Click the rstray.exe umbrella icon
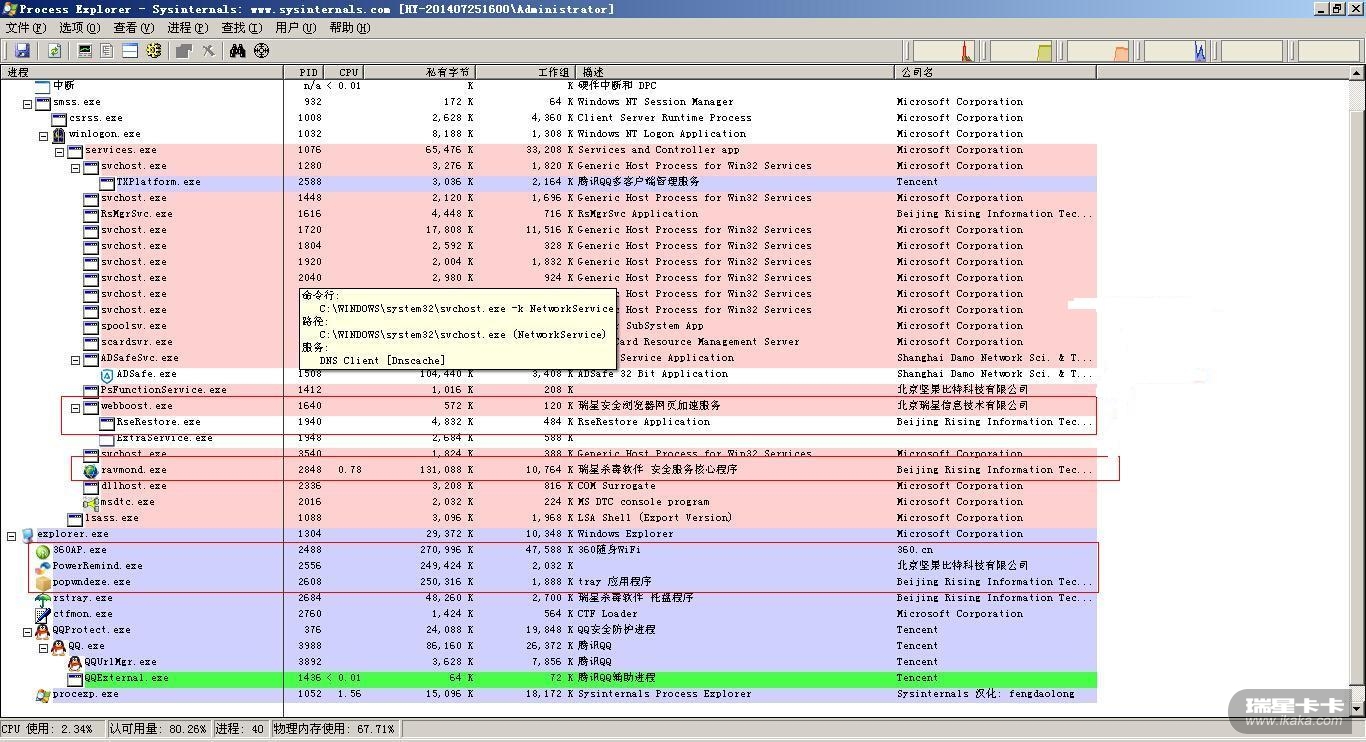The width and height of the screenshot is (1366, 742). (x=43, y=598)
